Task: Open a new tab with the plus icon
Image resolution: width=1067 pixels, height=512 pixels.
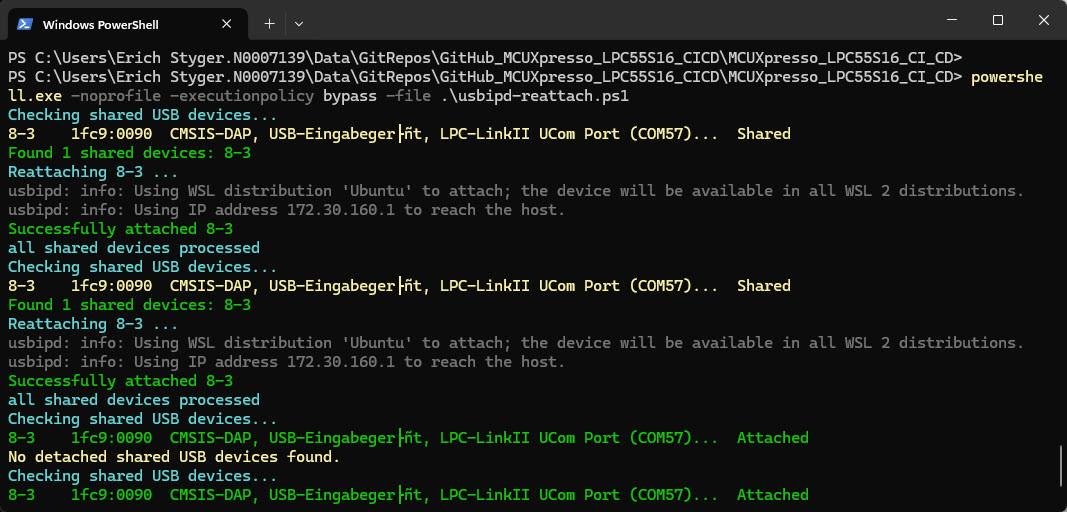Action: 269,23
